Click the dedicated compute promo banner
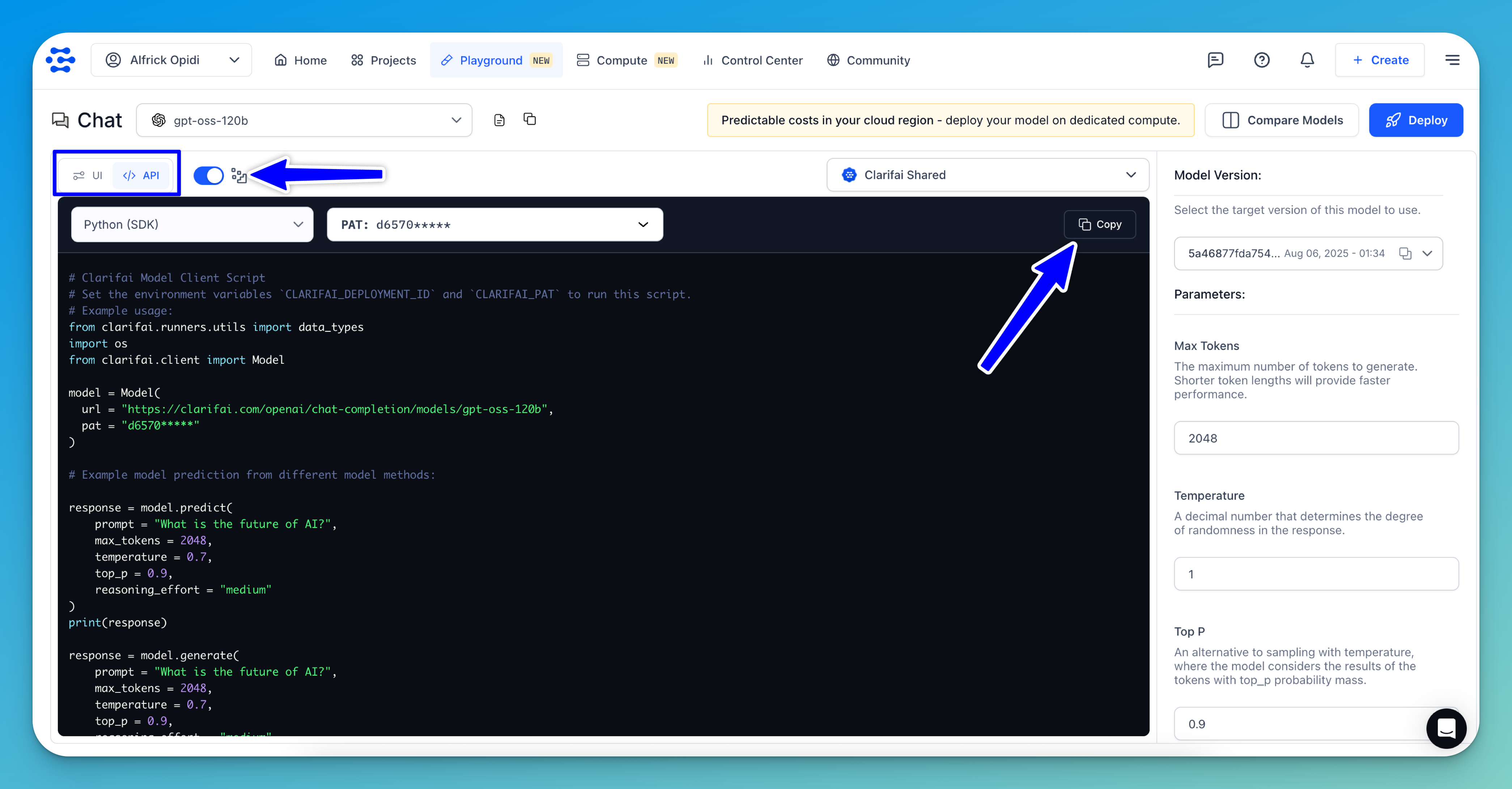 [x=950, y=121]
